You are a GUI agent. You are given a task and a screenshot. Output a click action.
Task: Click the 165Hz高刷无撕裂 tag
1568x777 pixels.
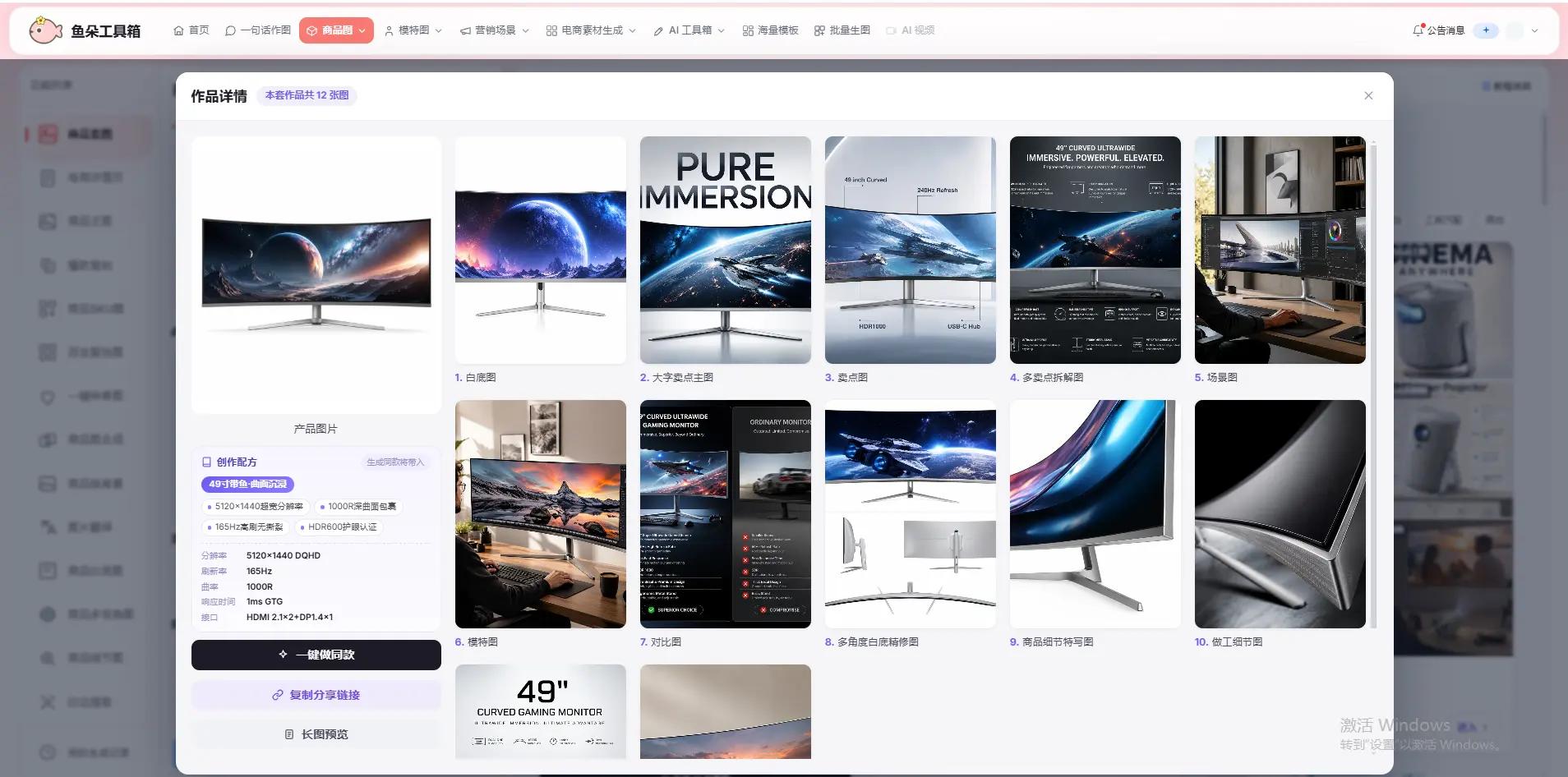(245, 526)
